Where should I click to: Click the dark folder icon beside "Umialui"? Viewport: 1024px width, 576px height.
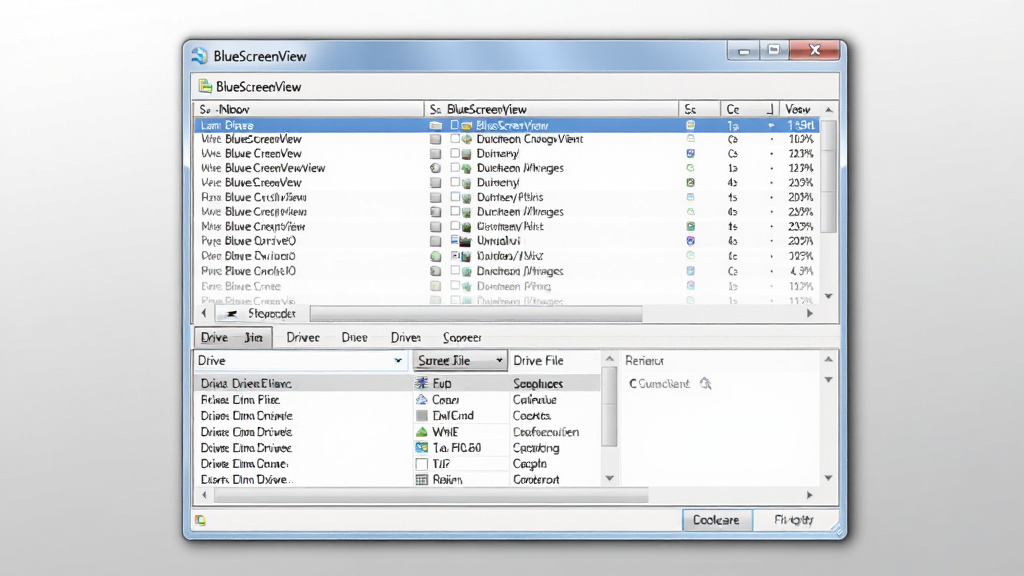tap(465, 241)
